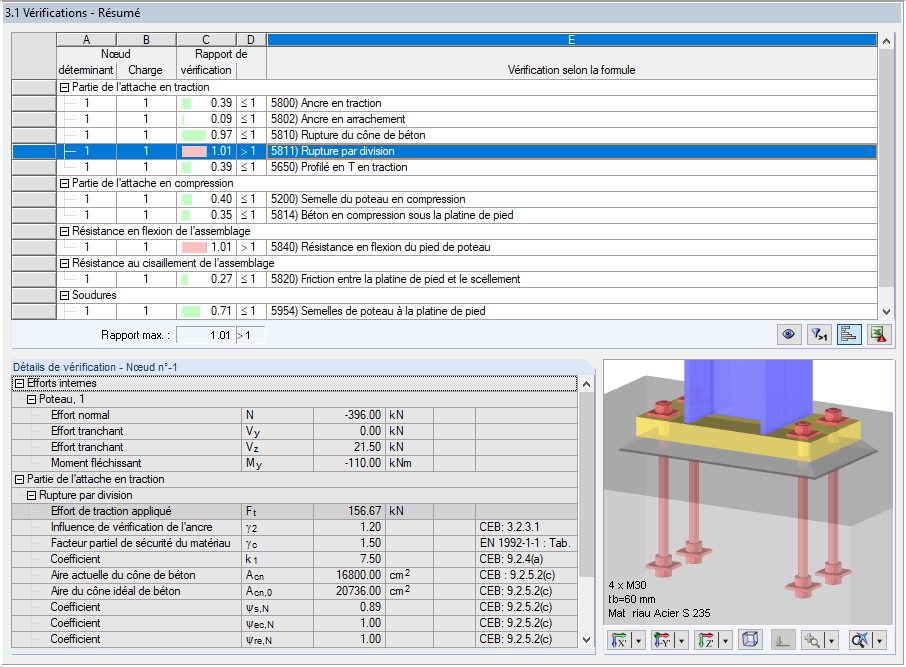Click '0.27' ratio value cell

point(206,279)
